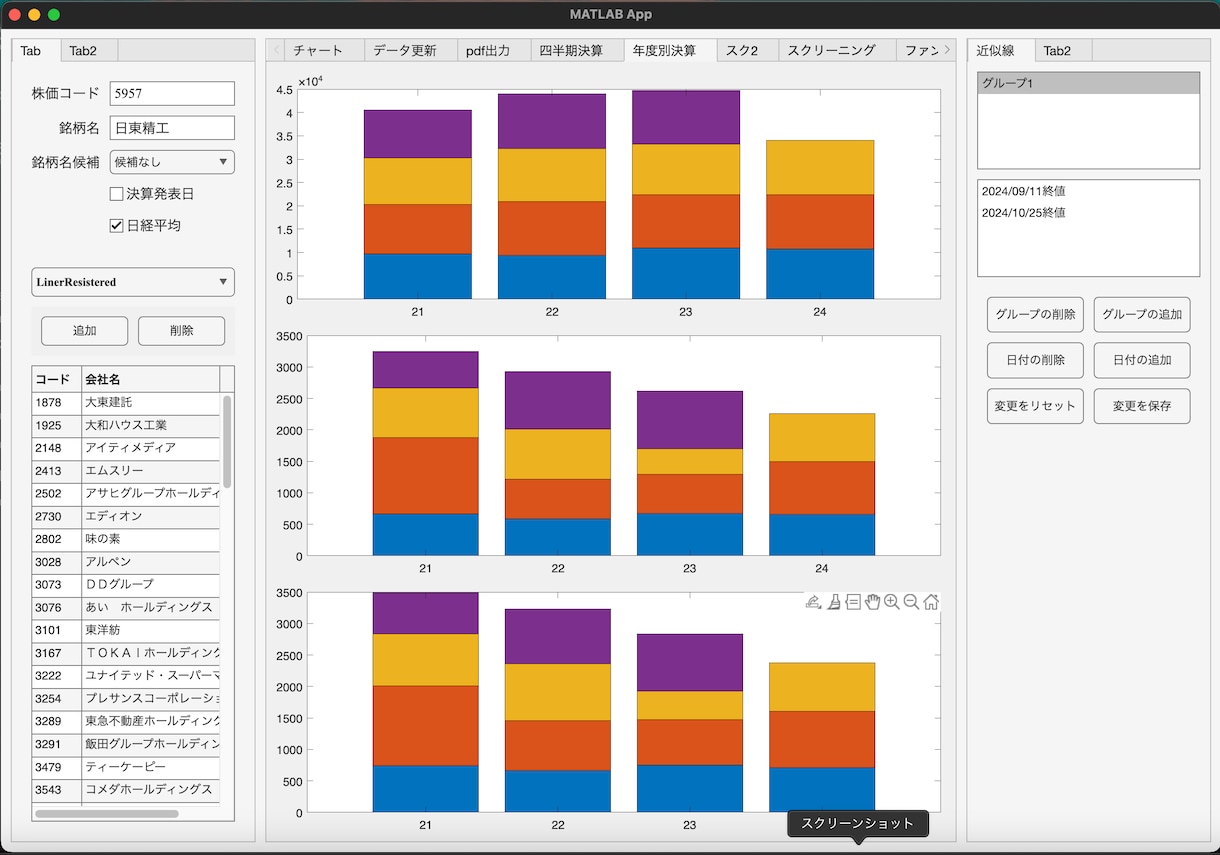Click the 削除 button under LinerResistered

[181, 331]
